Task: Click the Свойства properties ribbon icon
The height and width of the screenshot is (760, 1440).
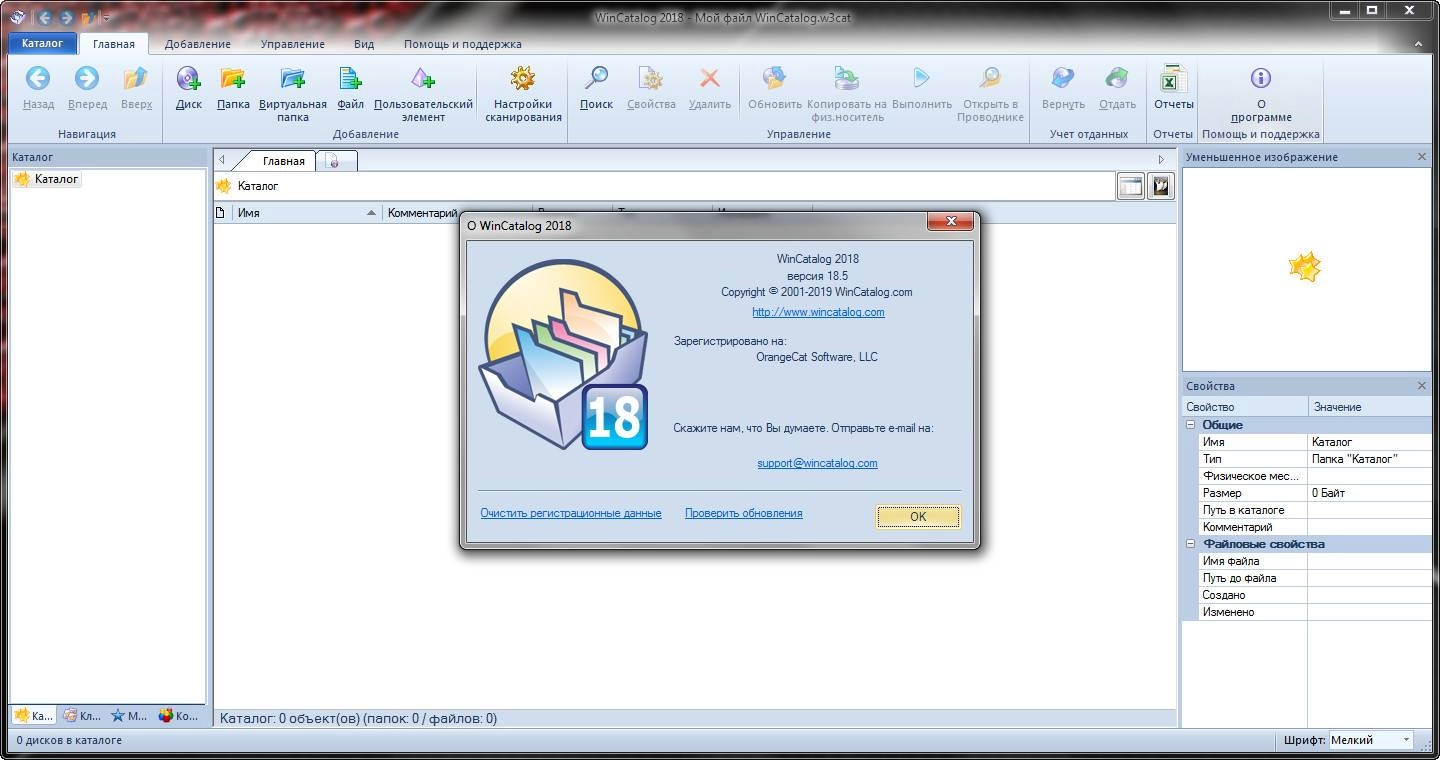Action: pyautogui.click(x=651, y=78)
